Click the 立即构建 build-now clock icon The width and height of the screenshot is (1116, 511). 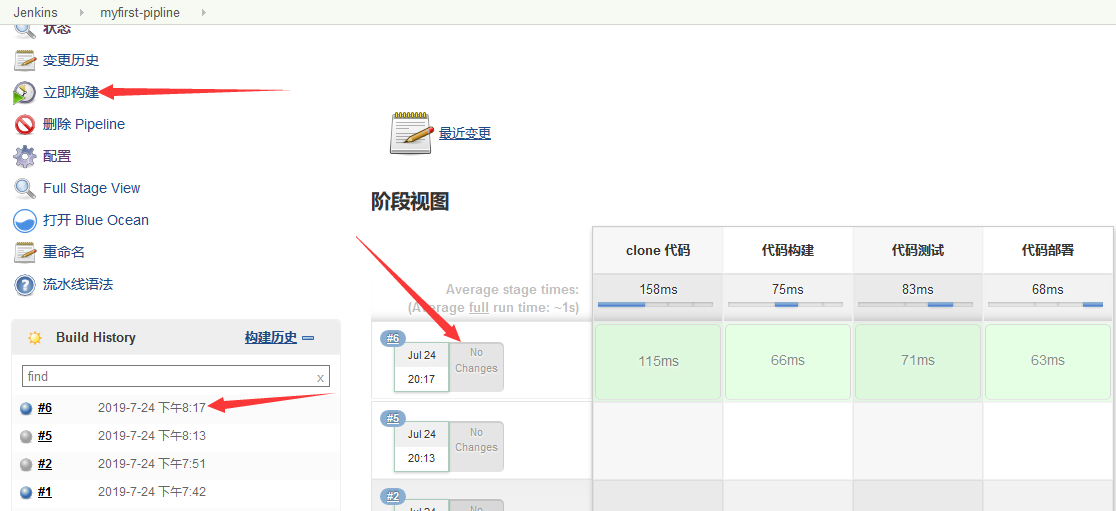[x=24, y=93]
